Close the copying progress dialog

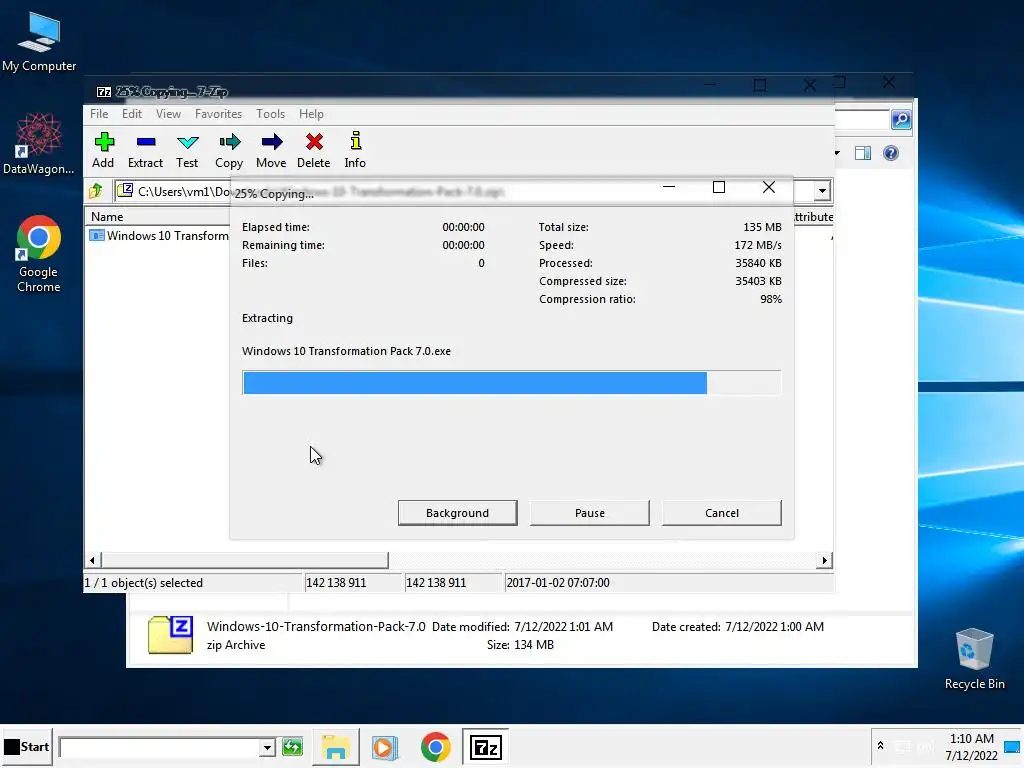(x=769, y=187)
